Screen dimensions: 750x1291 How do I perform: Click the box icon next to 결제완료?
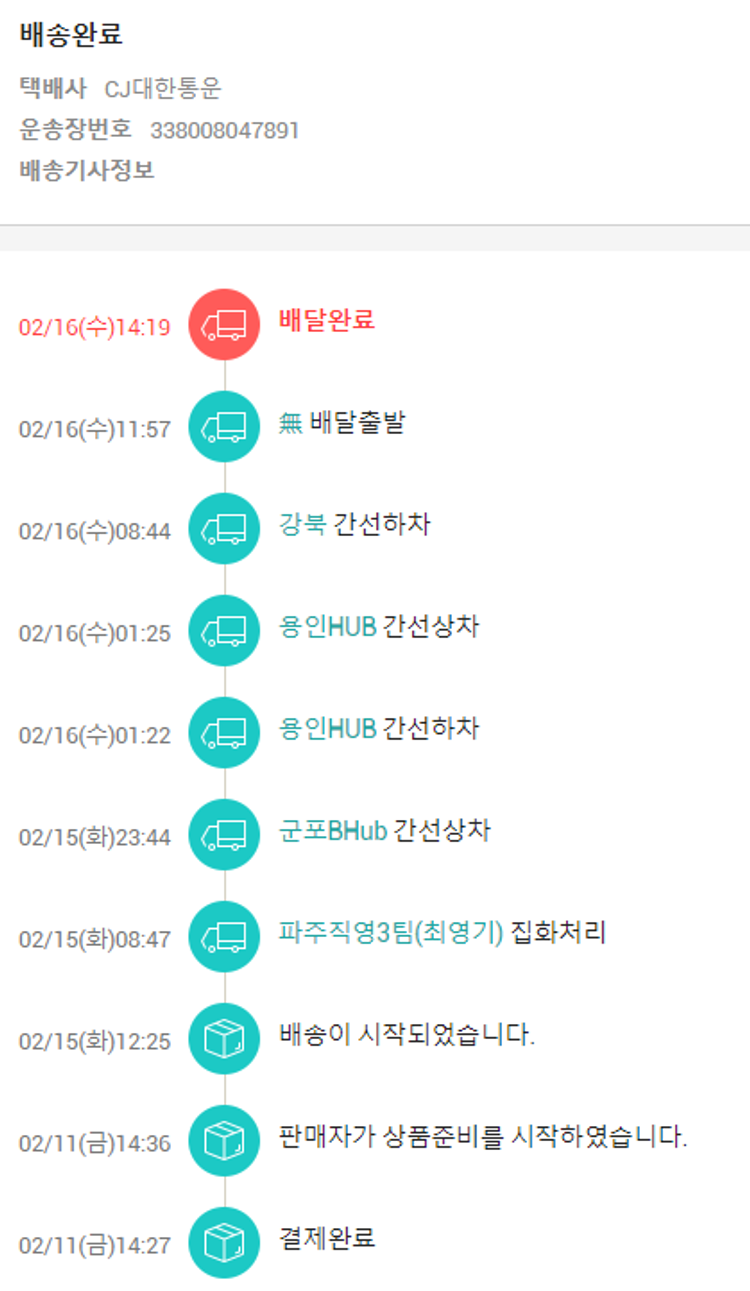point(224,1242)
